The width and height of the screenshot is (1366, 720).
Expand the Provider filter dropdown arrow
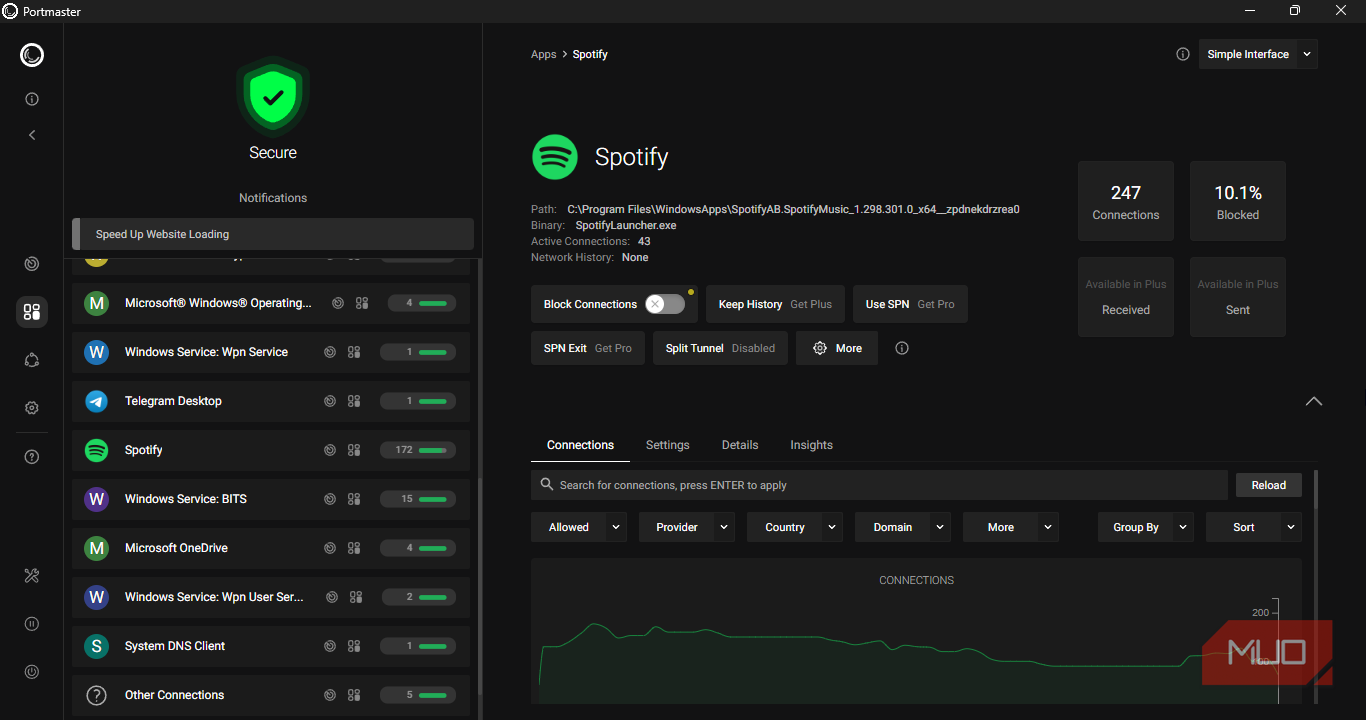[x=725, y=527]
